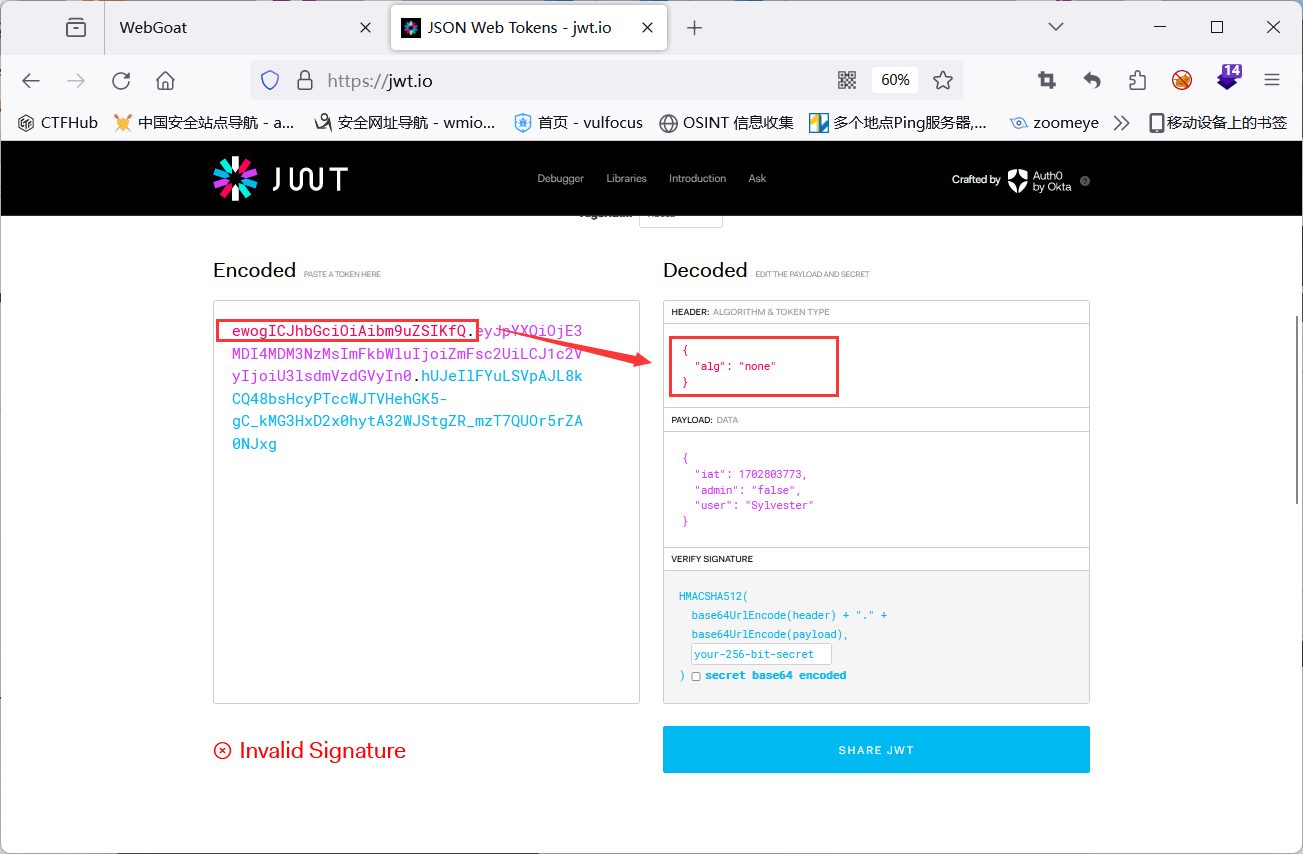Close the jwt.io tab
The image size is (1303, 854).
pyautogui.click(x=648, y=28)
